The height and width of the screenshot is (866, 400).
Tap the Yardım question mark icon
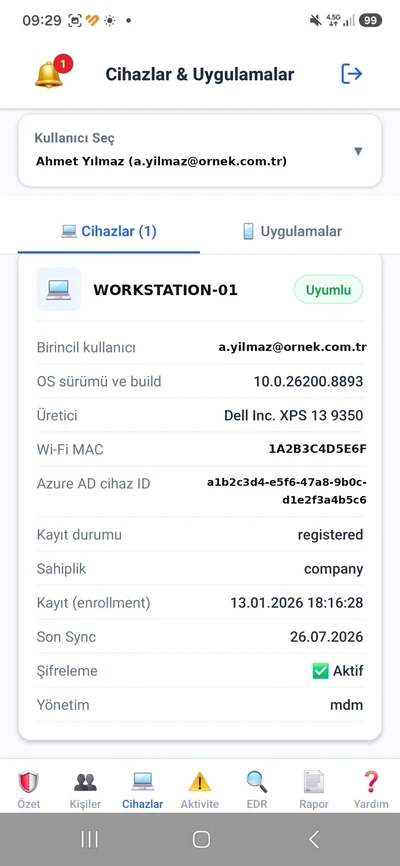pos(371,782)
